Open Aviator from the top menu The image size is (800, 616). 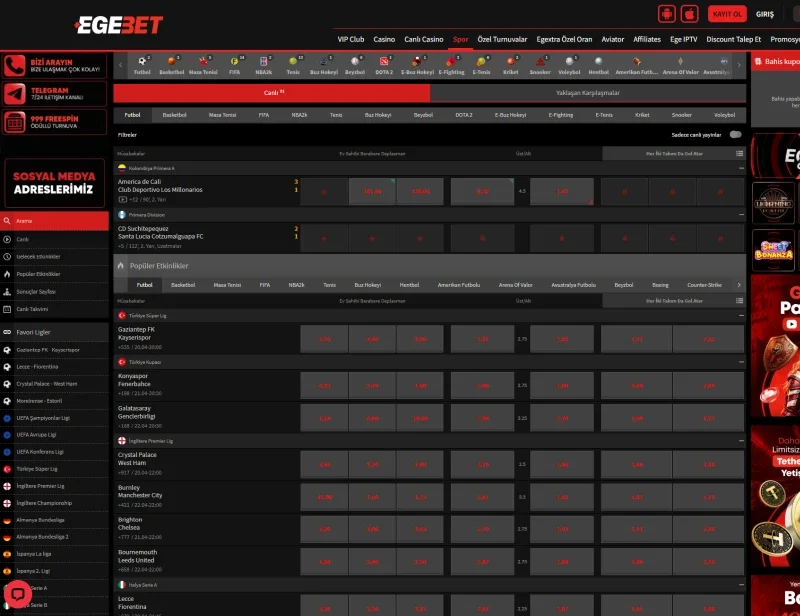coord(612,39)
